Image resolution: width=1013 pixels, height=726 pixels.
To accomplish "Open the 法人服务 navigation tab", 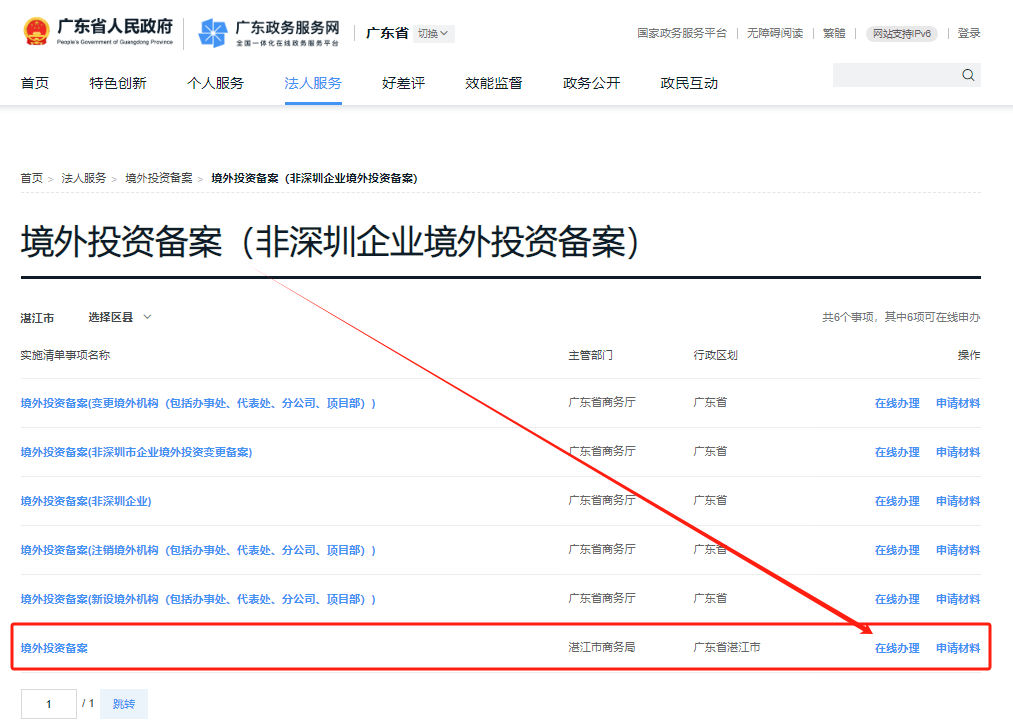I will [x=313, y=83].
